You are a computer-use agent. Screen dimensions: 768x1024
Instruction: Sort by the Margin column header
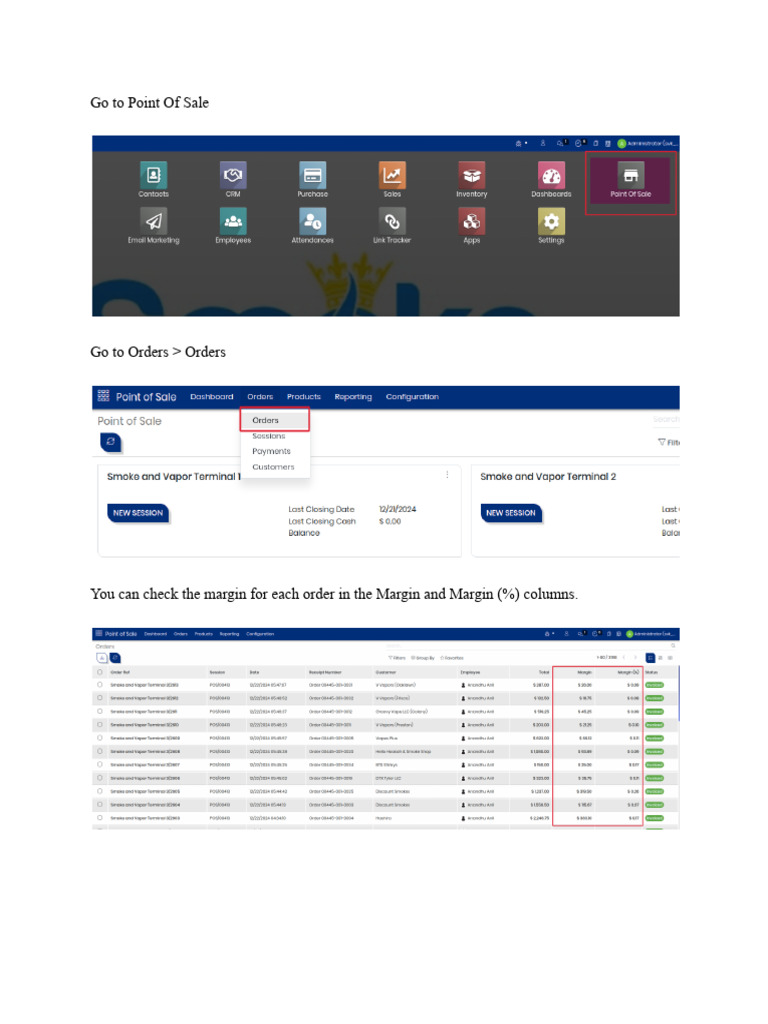(x=584, y=672)
